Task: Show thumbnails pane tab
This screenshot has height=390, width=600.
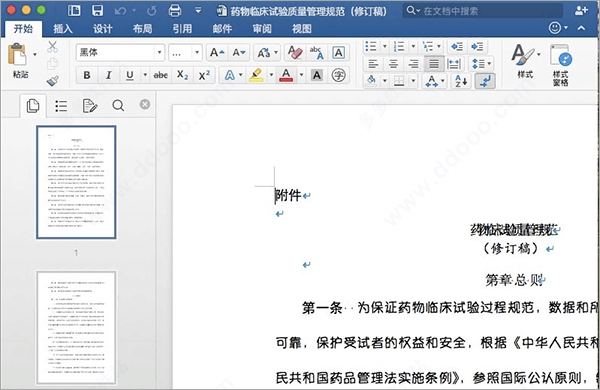Action: tap(33, 106)
